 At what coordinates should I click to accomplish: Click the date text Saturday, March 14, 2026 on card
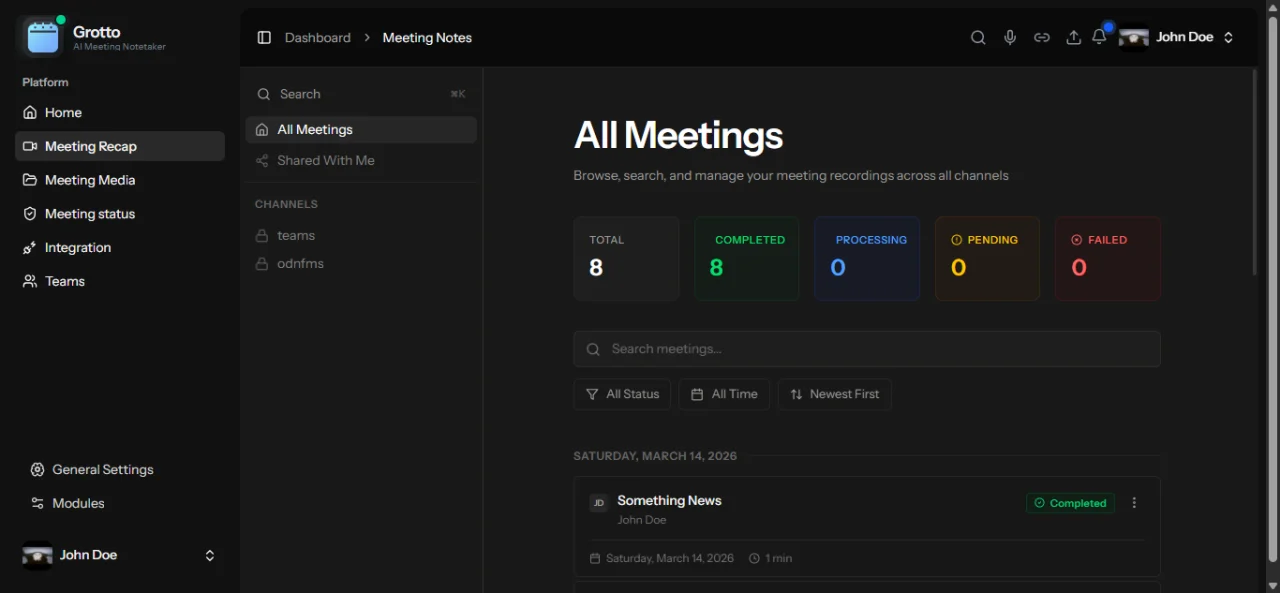670,558
